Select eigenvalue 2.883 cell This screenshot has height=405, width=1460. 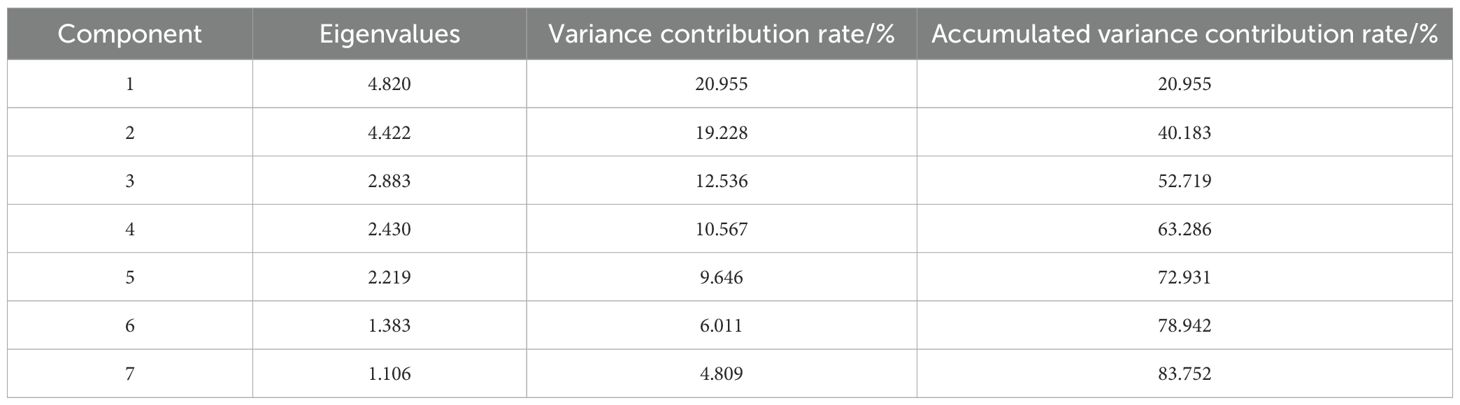(x=389, y=180)
